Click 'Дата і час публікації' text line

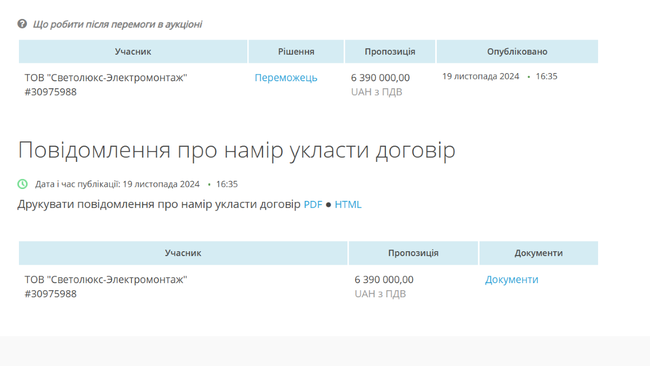[x=136, y=184]
